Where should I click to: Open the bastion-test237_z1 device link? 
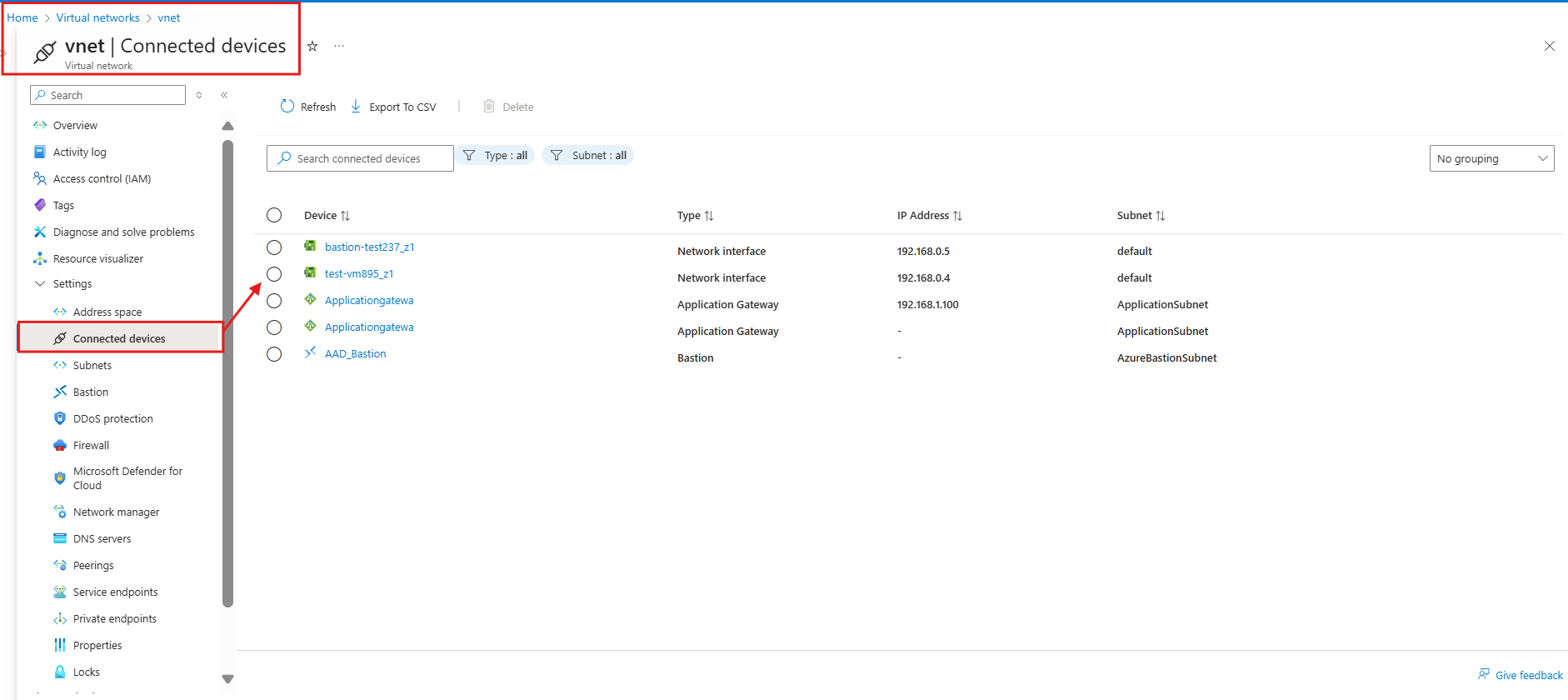(x=369, y=247)
